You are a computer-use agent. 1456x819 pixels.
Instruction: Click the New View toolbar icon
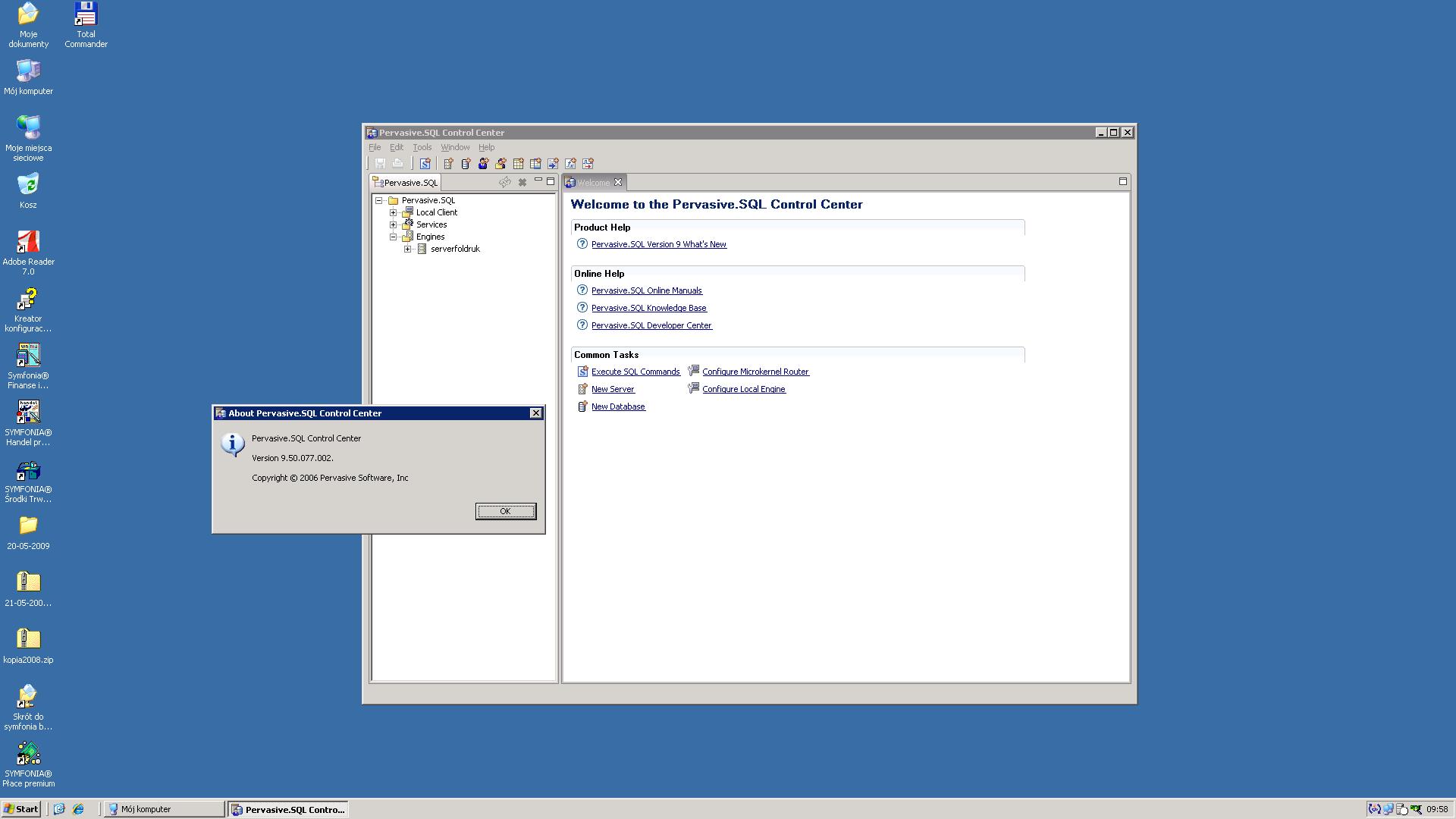(535, 163)
